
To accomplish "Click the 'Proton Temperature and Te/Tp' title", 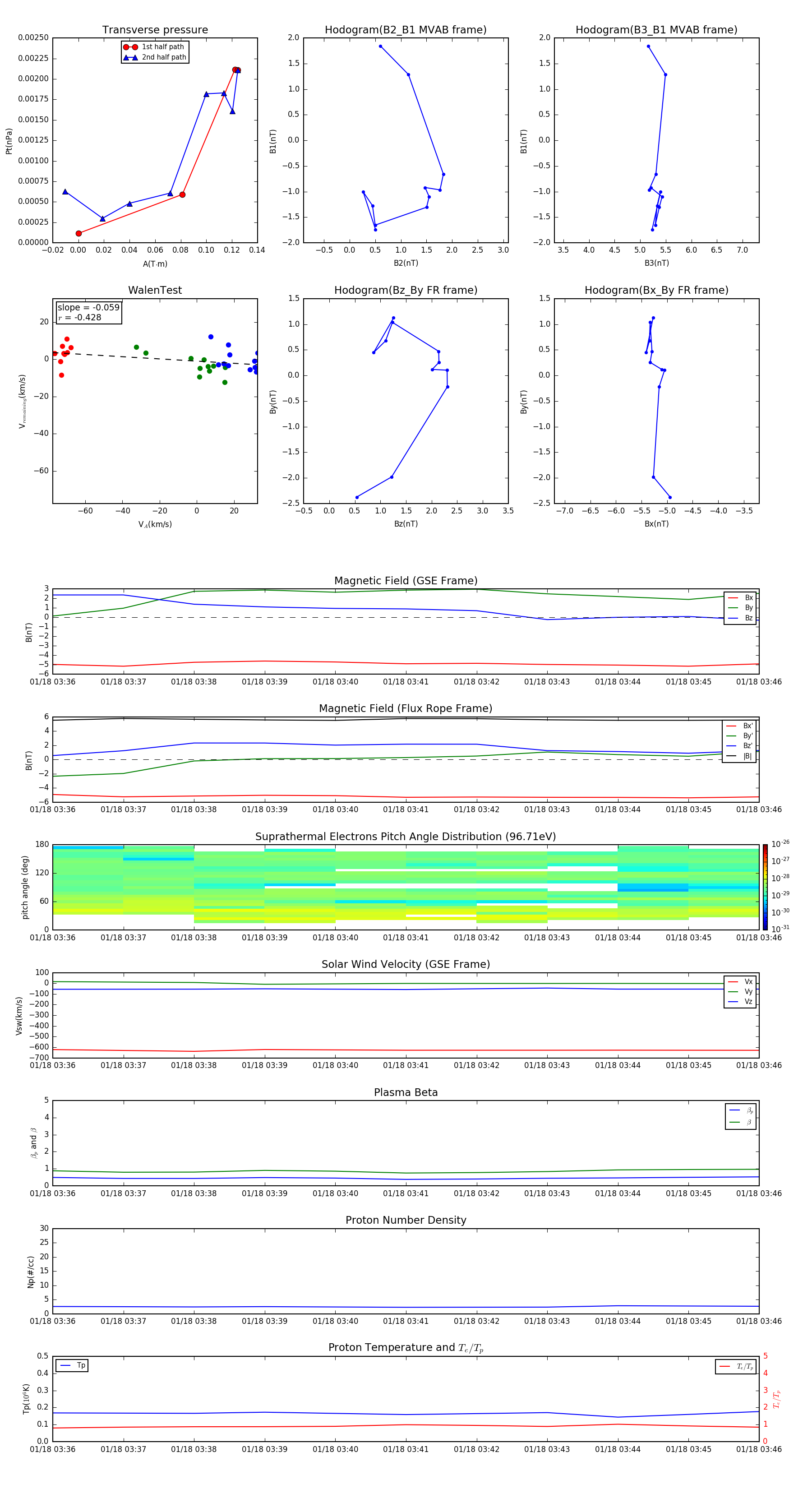I will (x=406, y=1348).
